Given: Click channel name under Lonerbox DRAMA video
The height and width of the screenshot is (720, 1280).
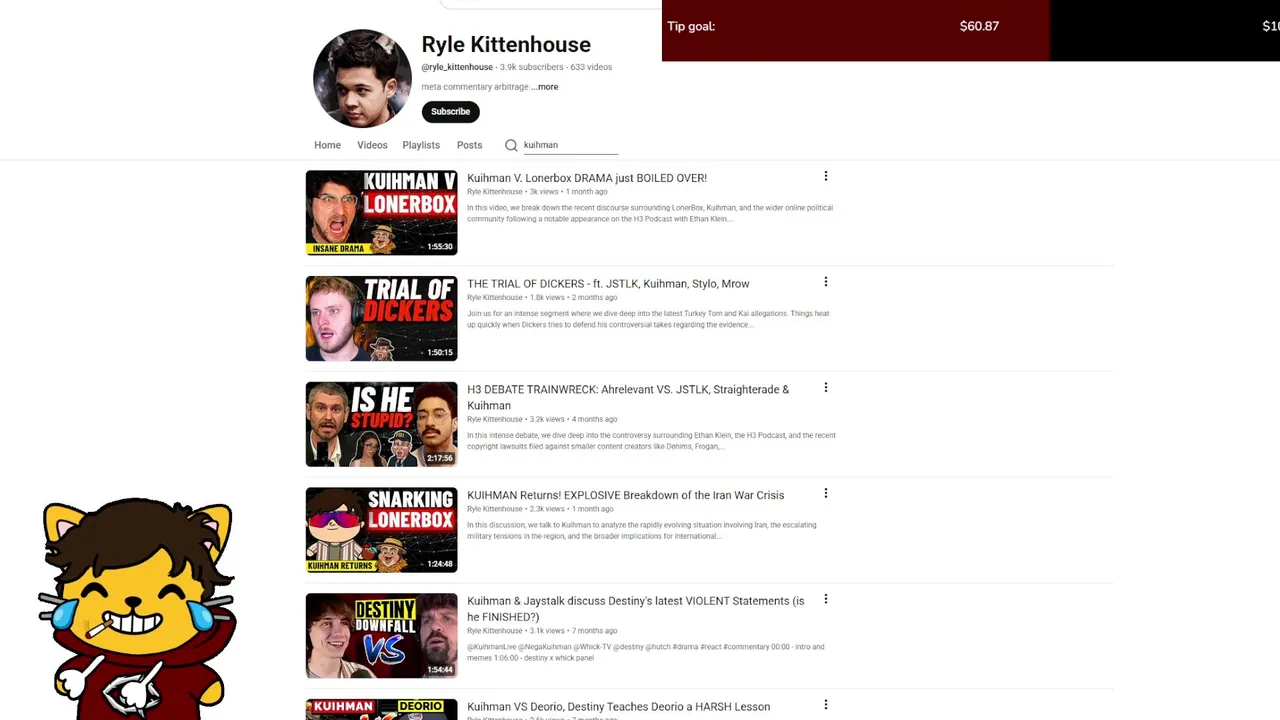Looking at the screenshot, I should click(495, 192).
